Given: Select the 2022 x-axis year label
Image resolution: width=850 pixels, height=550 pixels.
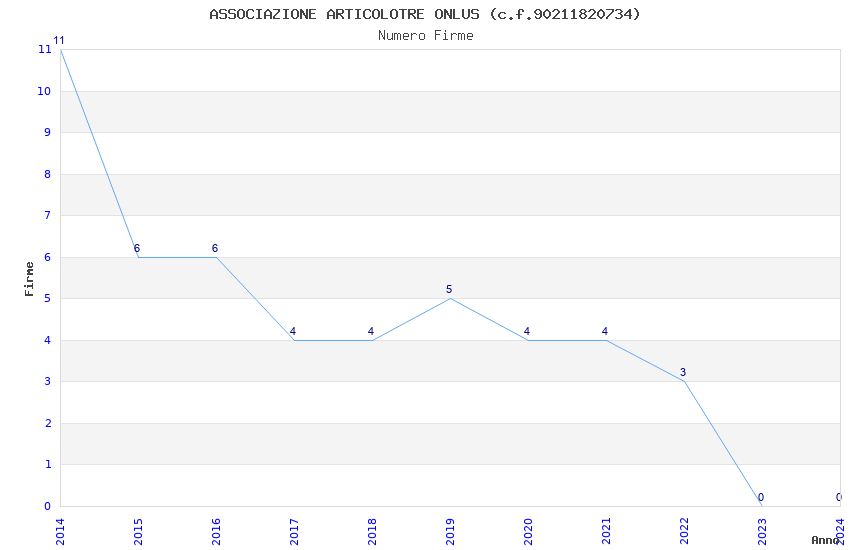Looking at the screenshot, I should [x=684, y=532].
